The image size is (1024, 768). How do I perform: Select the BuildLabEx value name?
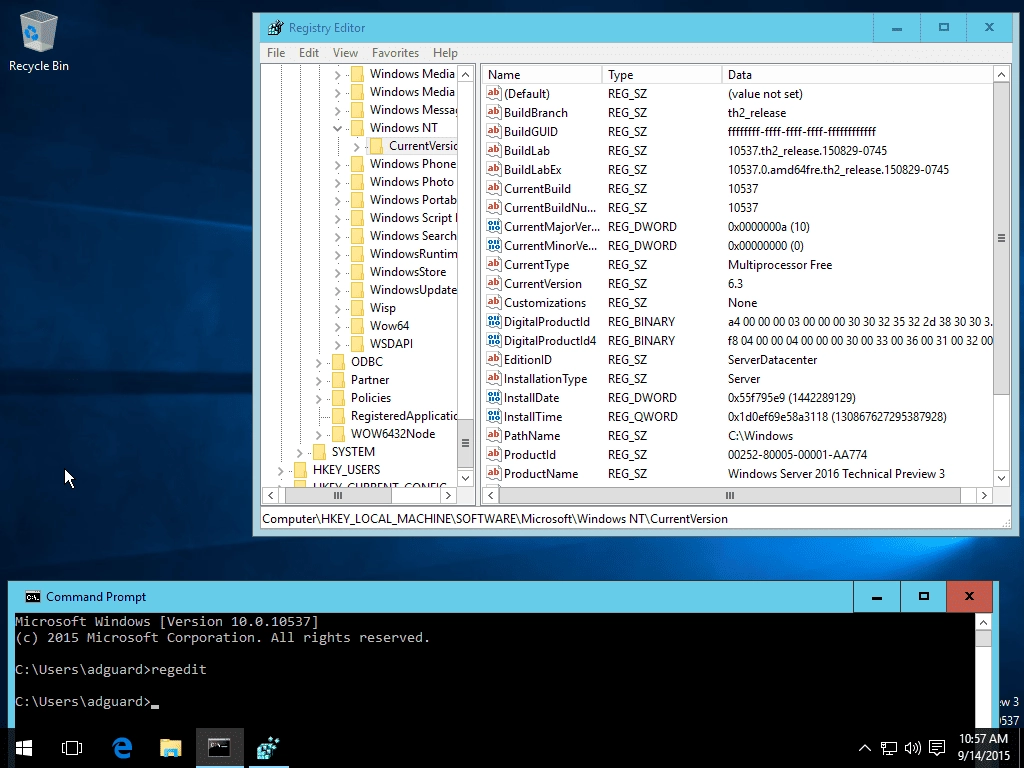click(x=532, y=170)
